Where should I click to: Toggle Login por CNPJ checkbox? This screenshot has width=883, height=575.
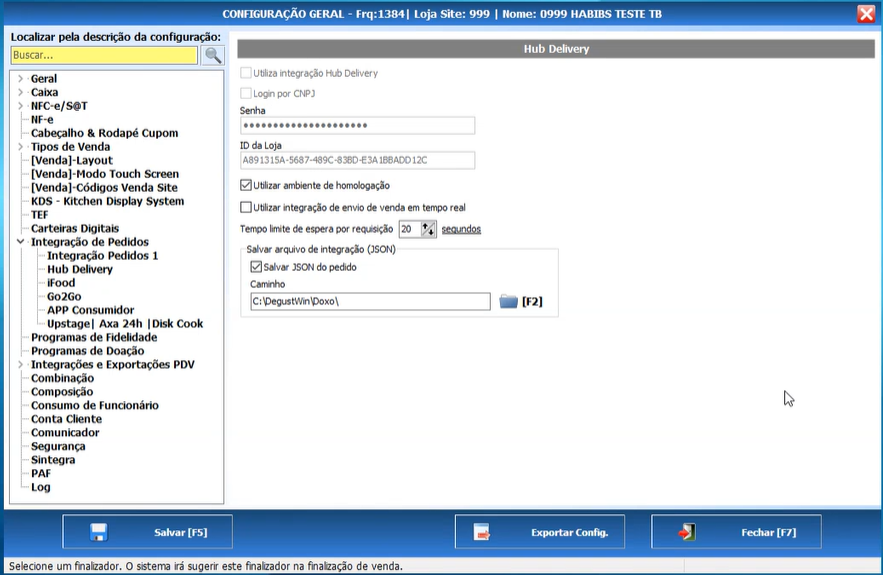pos(246,93)
